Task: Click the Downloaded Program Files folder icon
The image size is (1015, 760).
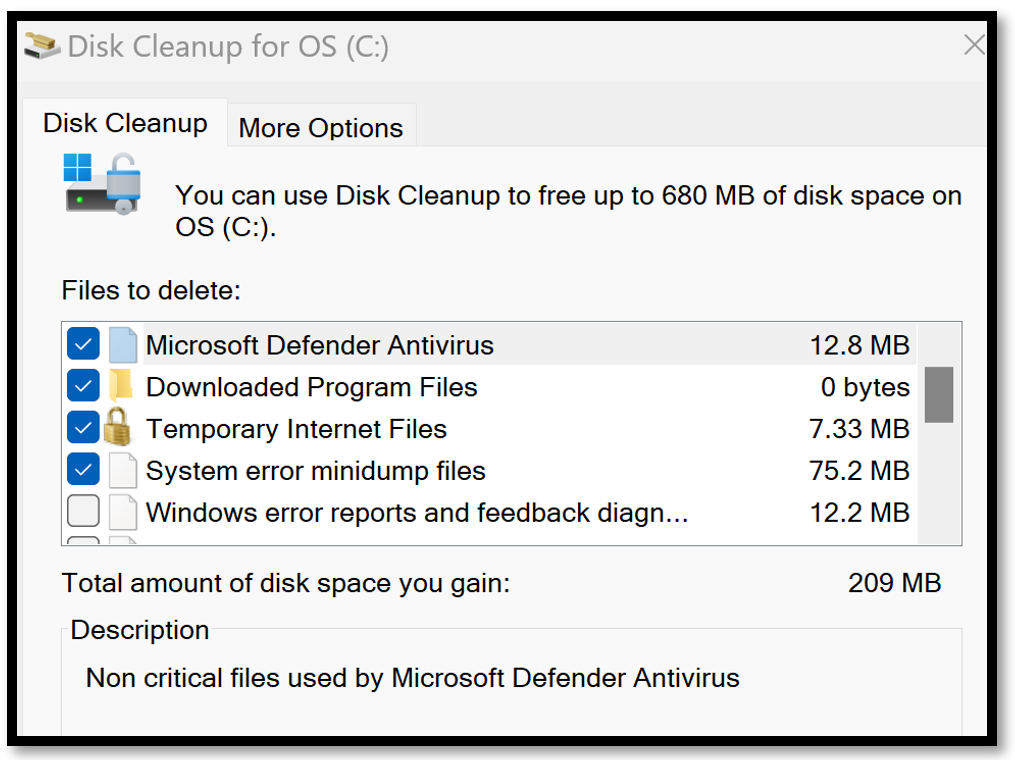Action: tap(122, 385)
